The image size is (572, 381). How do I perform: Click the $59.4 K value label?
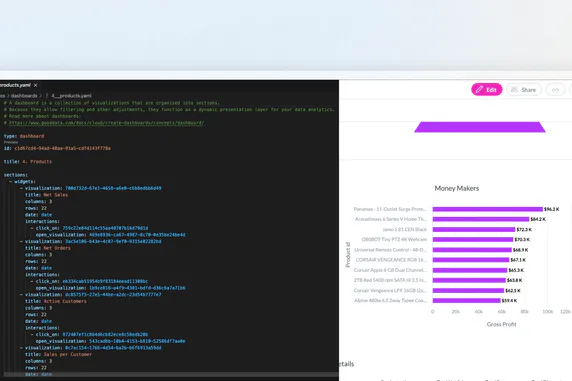[509, 300]
